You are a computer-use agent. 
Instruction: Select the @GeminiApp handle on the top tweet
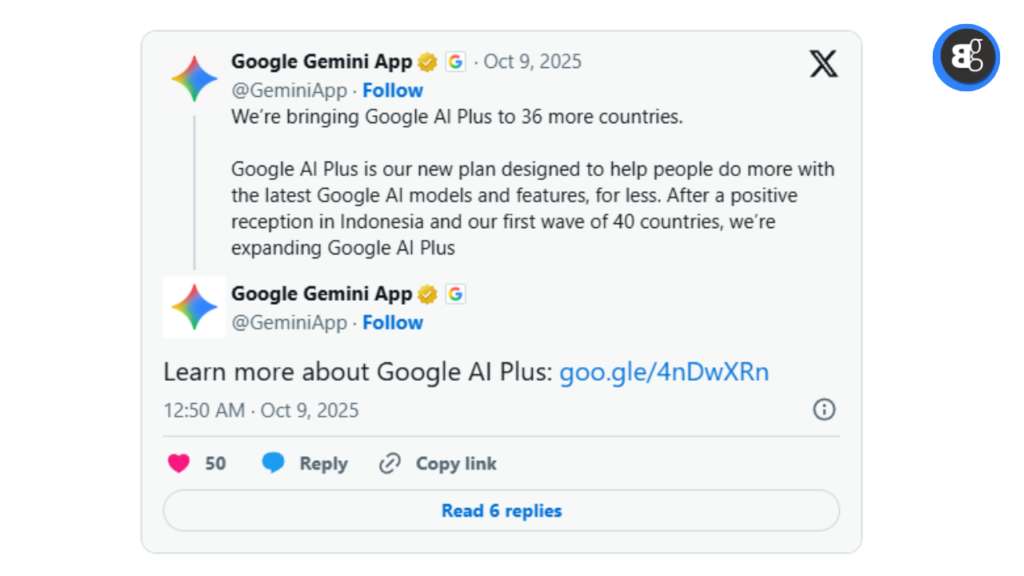point(289,90)
